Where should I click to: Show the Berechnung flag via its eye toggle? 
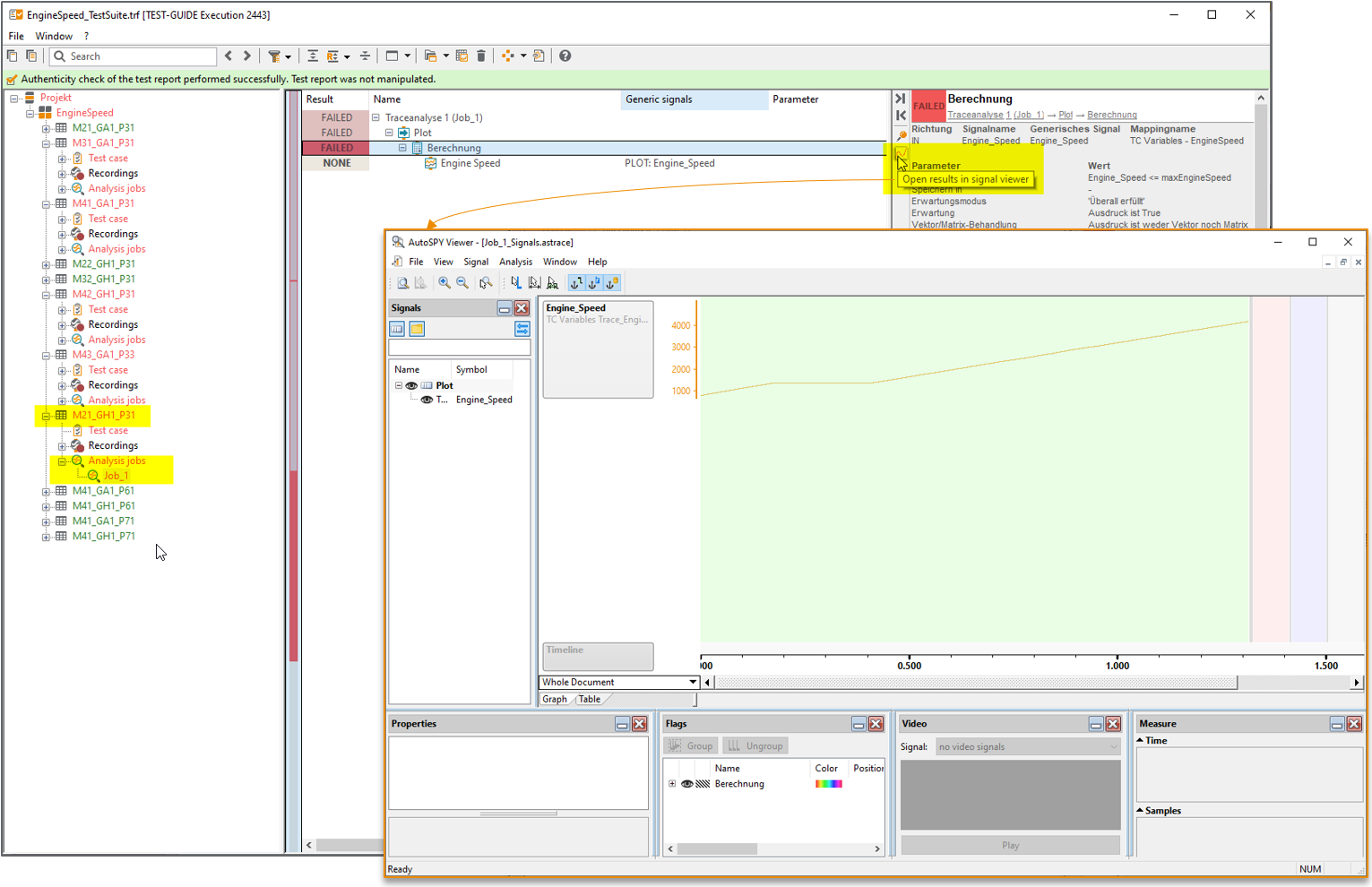[686, 783]
